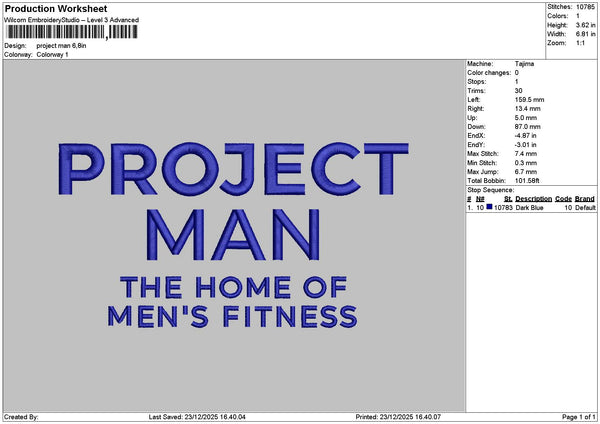Select the "Colorway 1" value
This screenshot has width=600, height=424.
point(52,55)
